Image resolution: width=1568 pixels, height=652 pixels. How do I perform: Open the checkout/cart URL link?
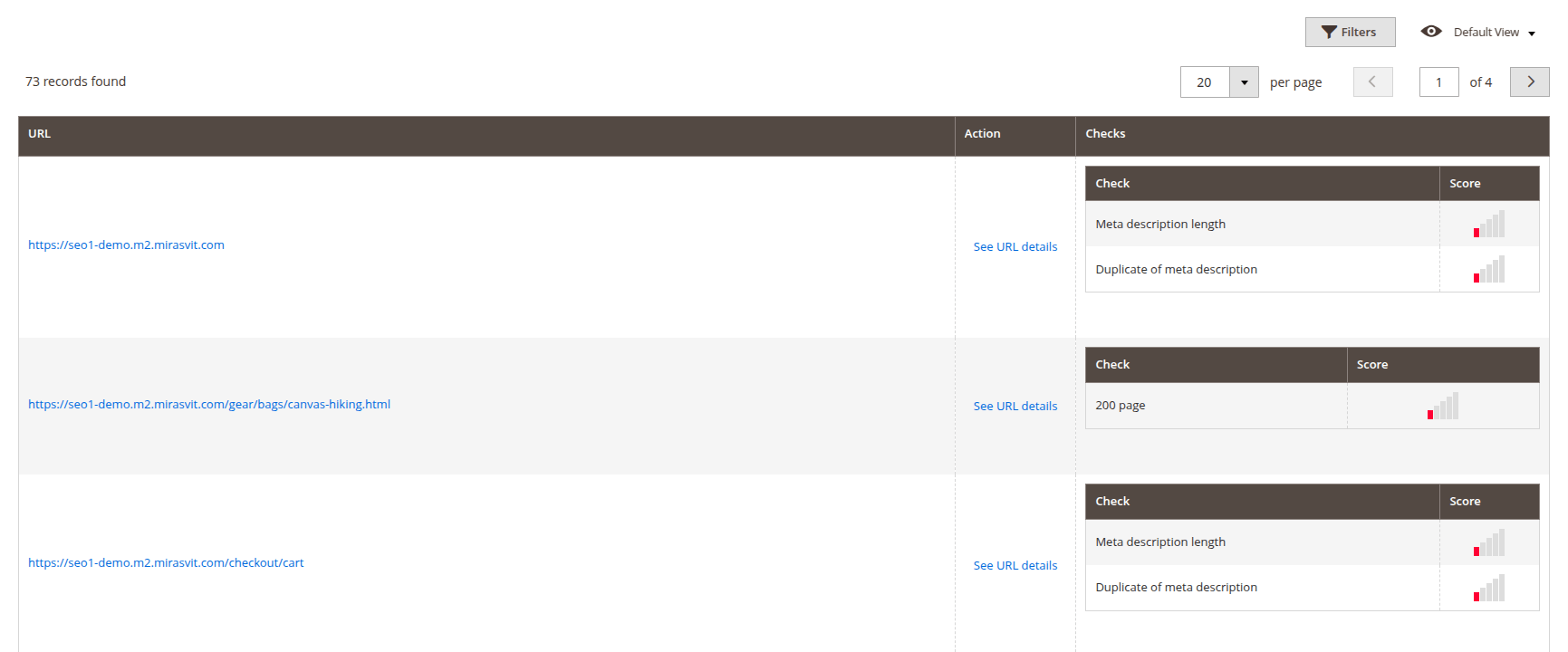coord(166,563)
